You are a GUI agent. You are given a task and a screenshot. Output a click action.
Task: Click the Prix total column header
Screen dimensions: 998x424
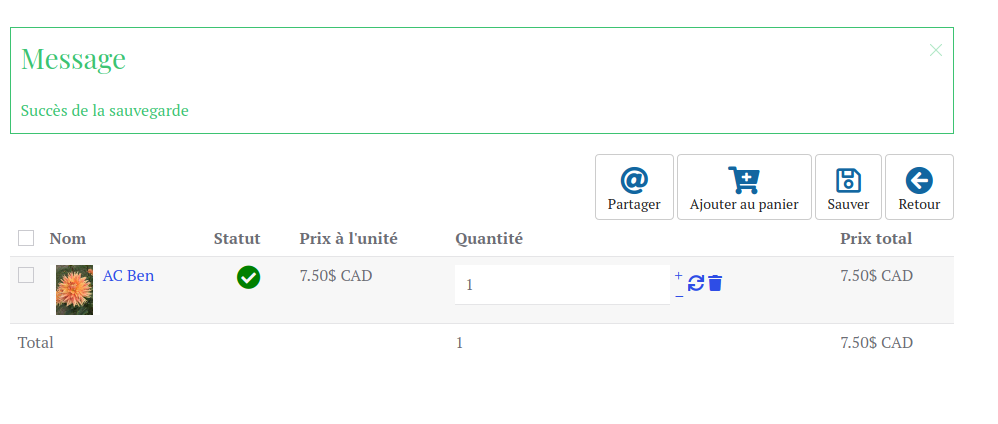click(x=876, y=239)
